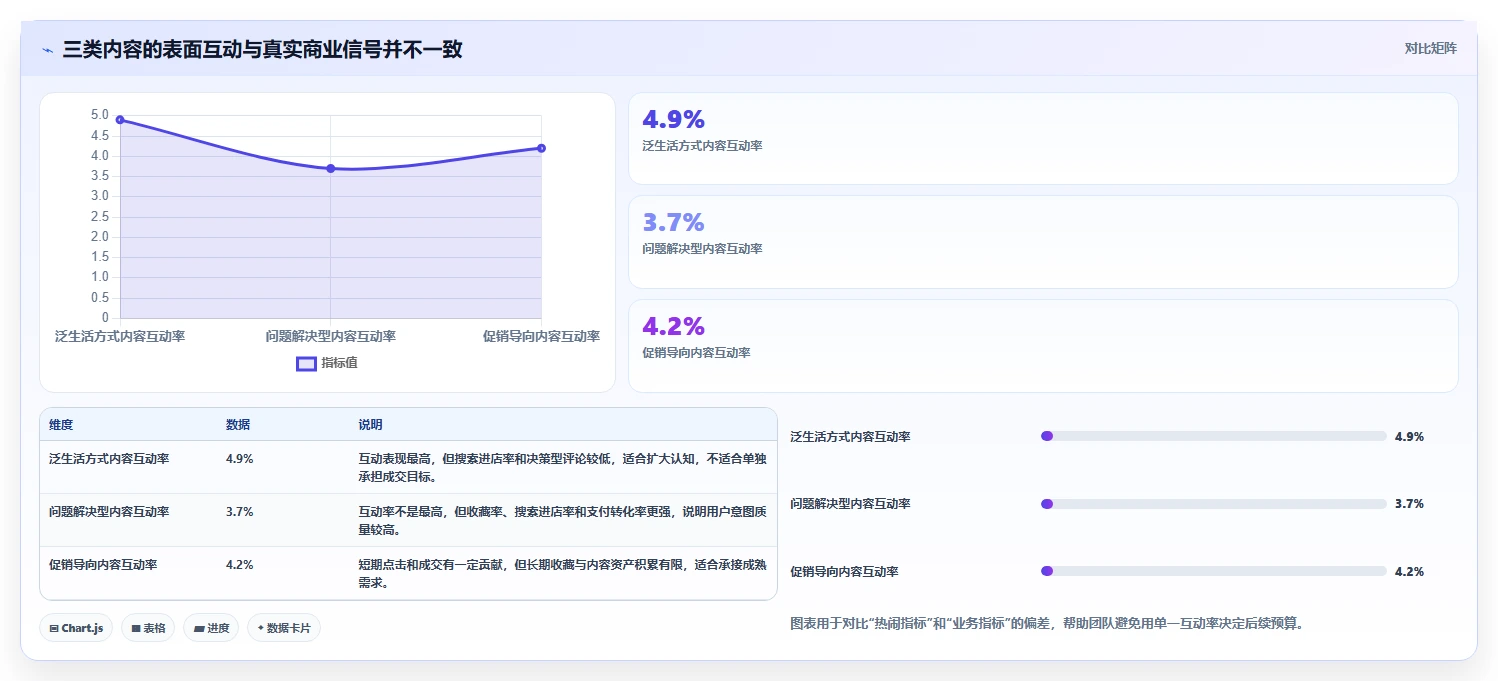The height and width of the screenshot is (681, 1498).
Task: Click the 表格 tag chip
Action: pyautogui.click(x=149, y=628)
